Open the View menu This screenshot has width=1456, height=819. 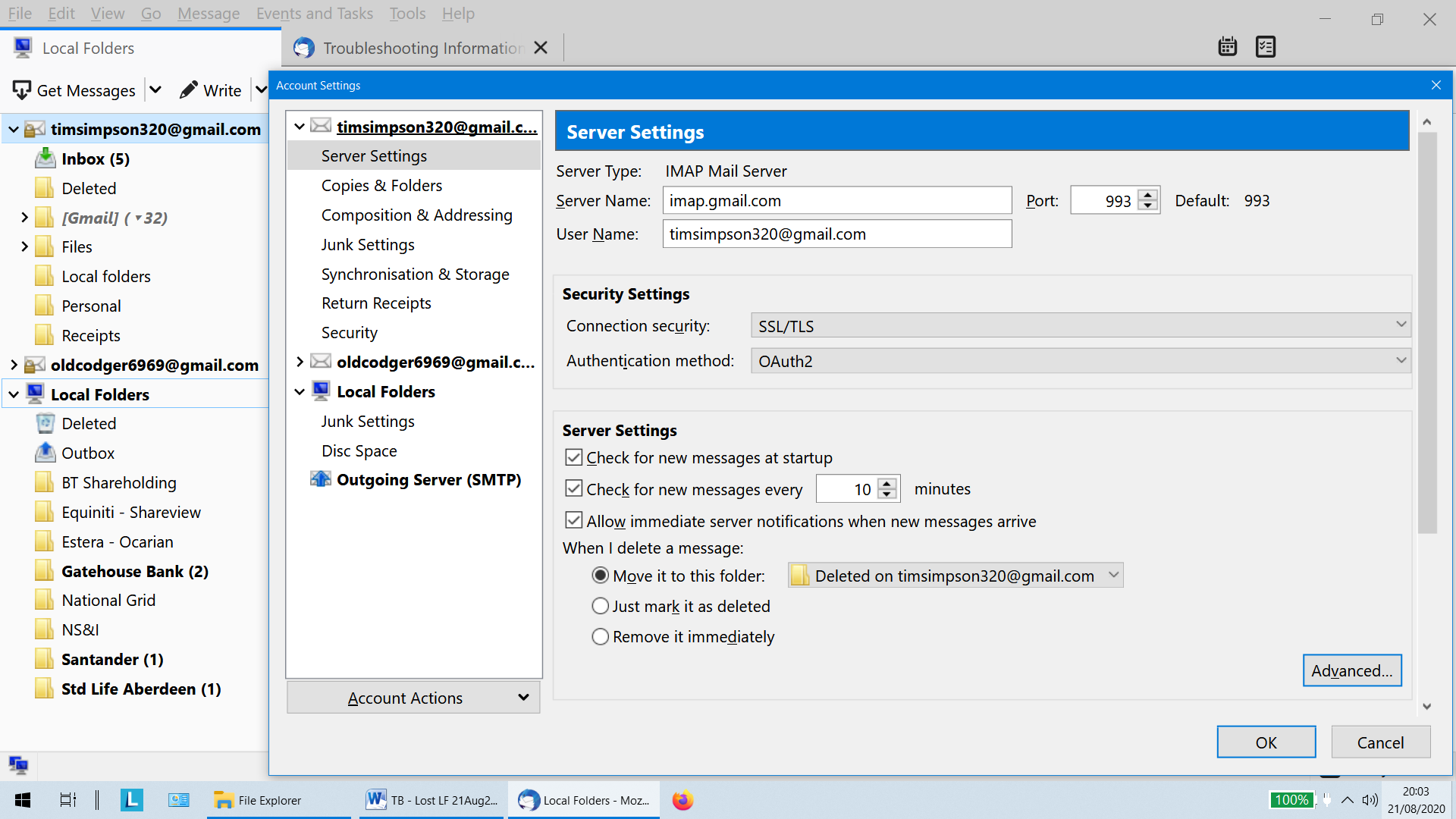point(108,14)
